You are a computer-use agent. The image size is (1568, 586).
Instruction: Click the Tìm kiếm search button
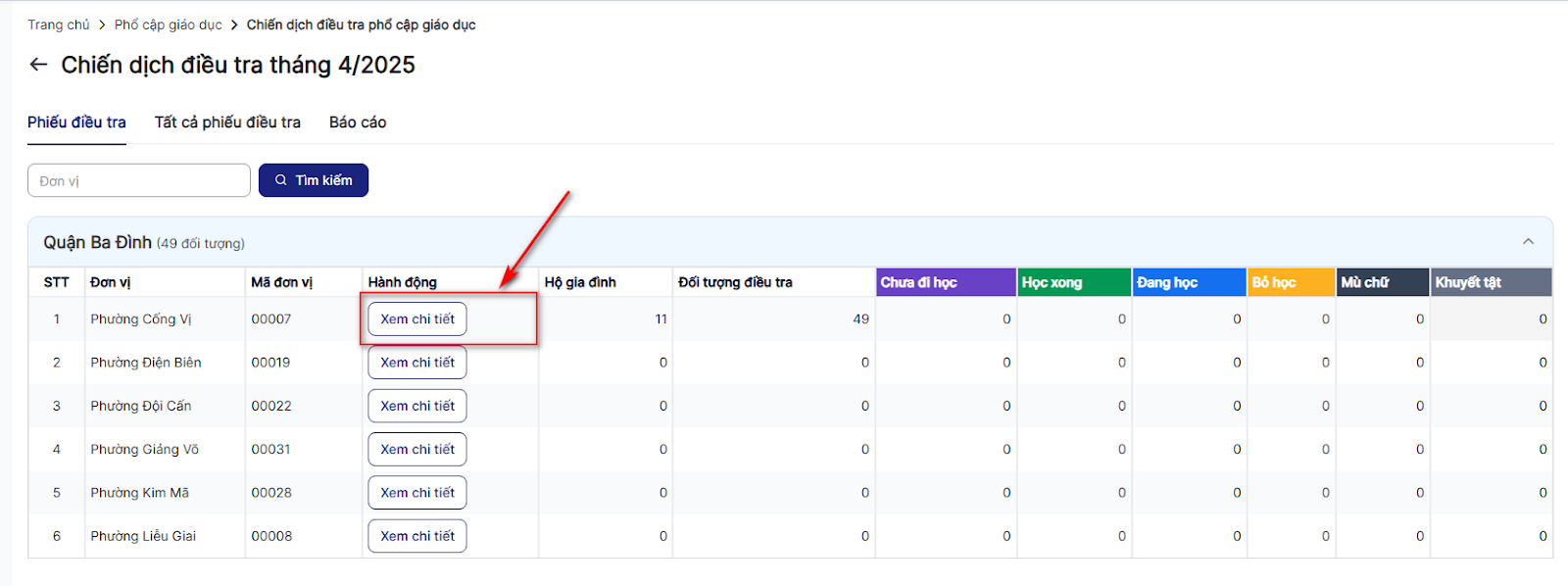[314, 180]
